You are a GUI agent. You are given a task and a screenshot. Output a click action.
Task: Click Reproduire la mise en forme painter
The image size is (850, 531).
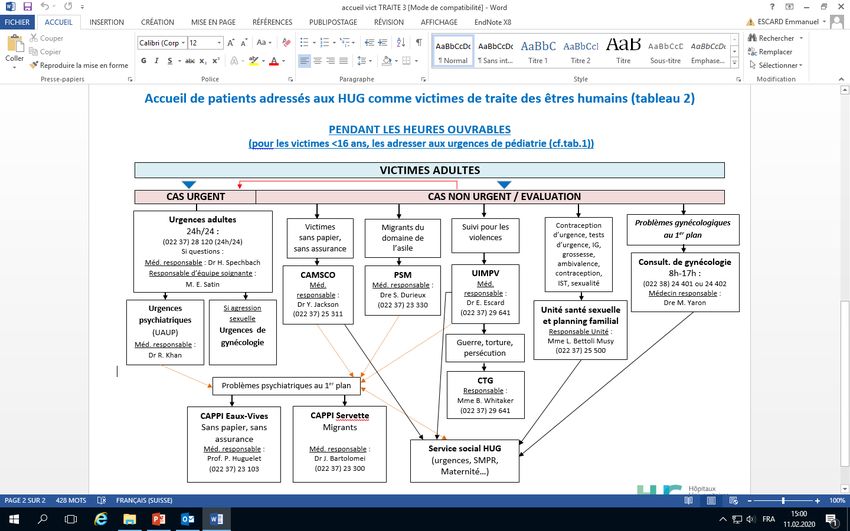click(x=84, y=65)
